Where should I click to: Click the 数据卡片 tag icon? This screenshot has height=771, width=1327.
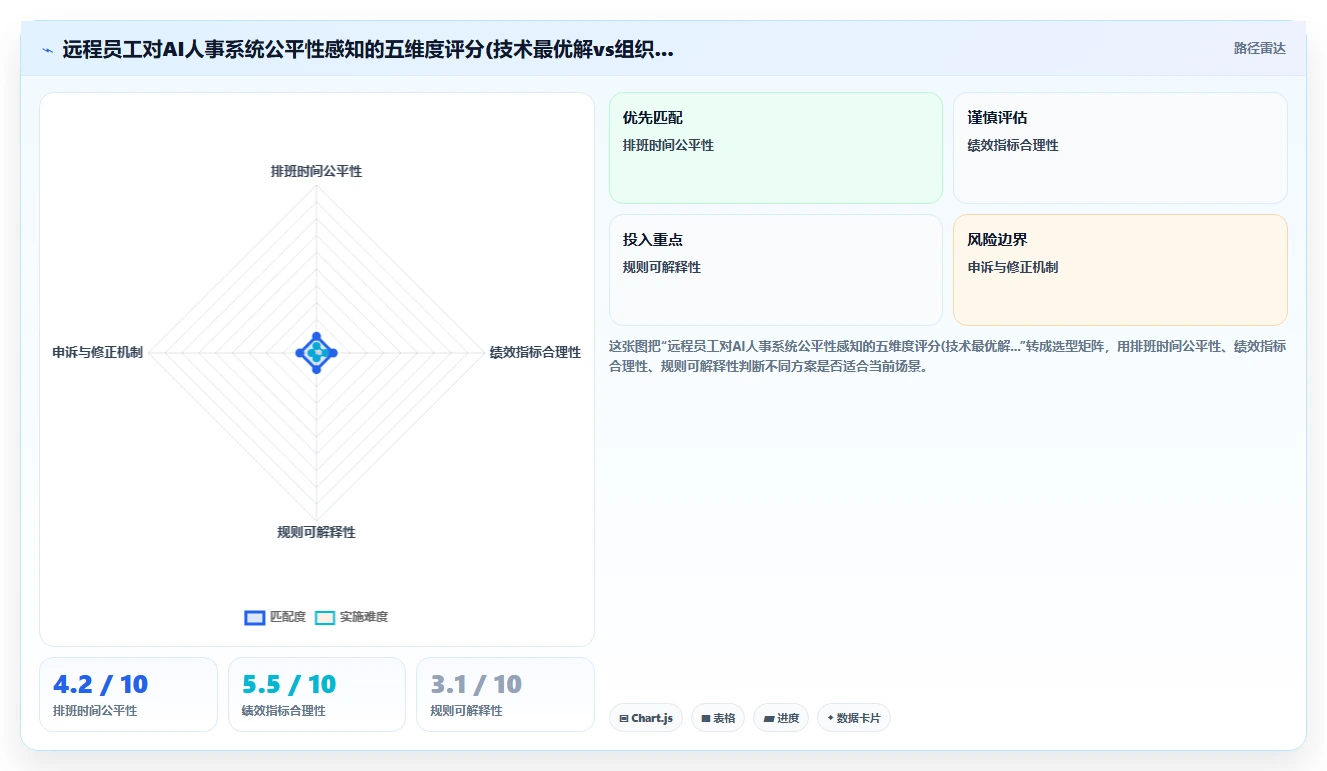[830, 718]
